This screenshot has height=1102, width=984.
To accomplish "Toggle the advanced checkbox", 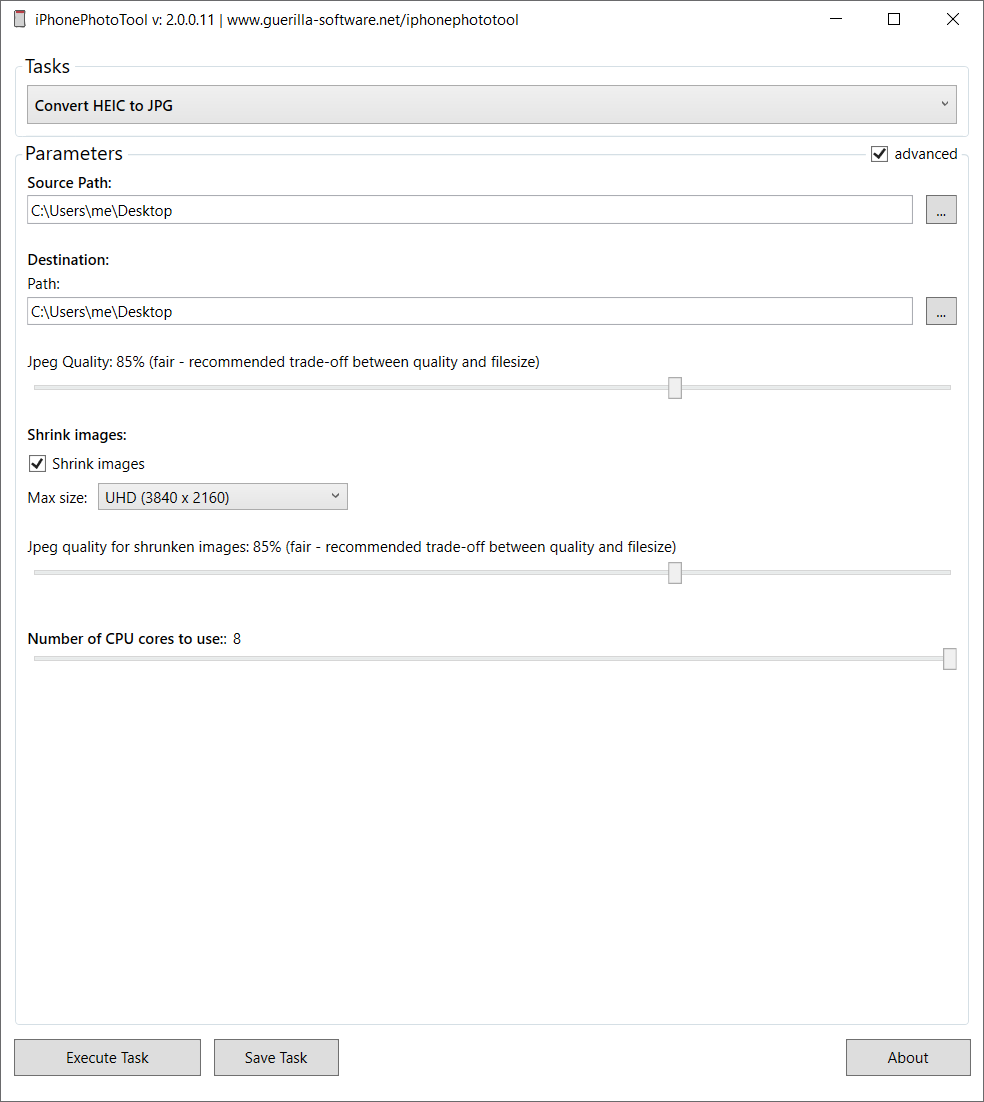I will (x=880, y=154).
